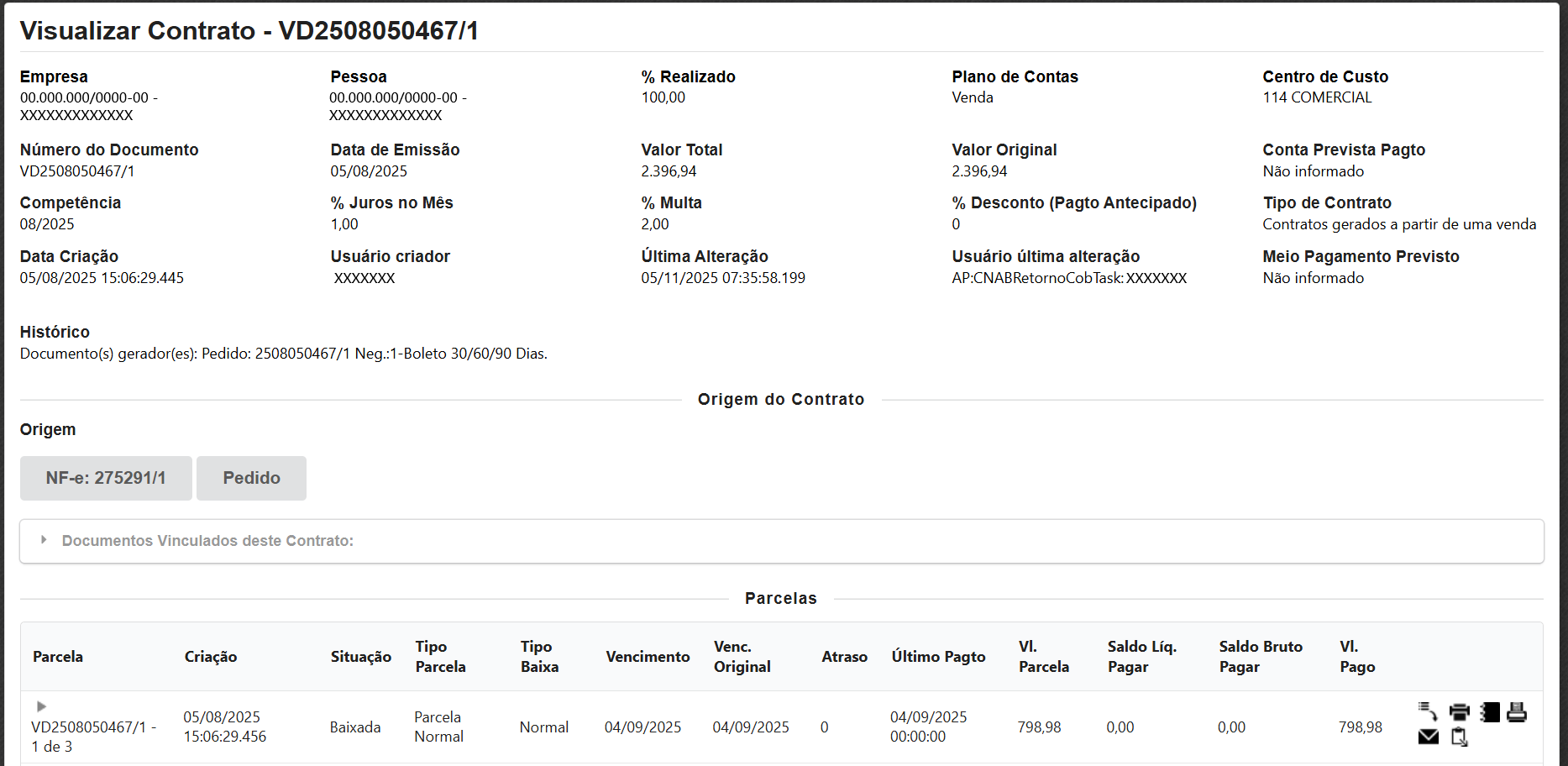Click the Vencimento column header

point(648,657)
